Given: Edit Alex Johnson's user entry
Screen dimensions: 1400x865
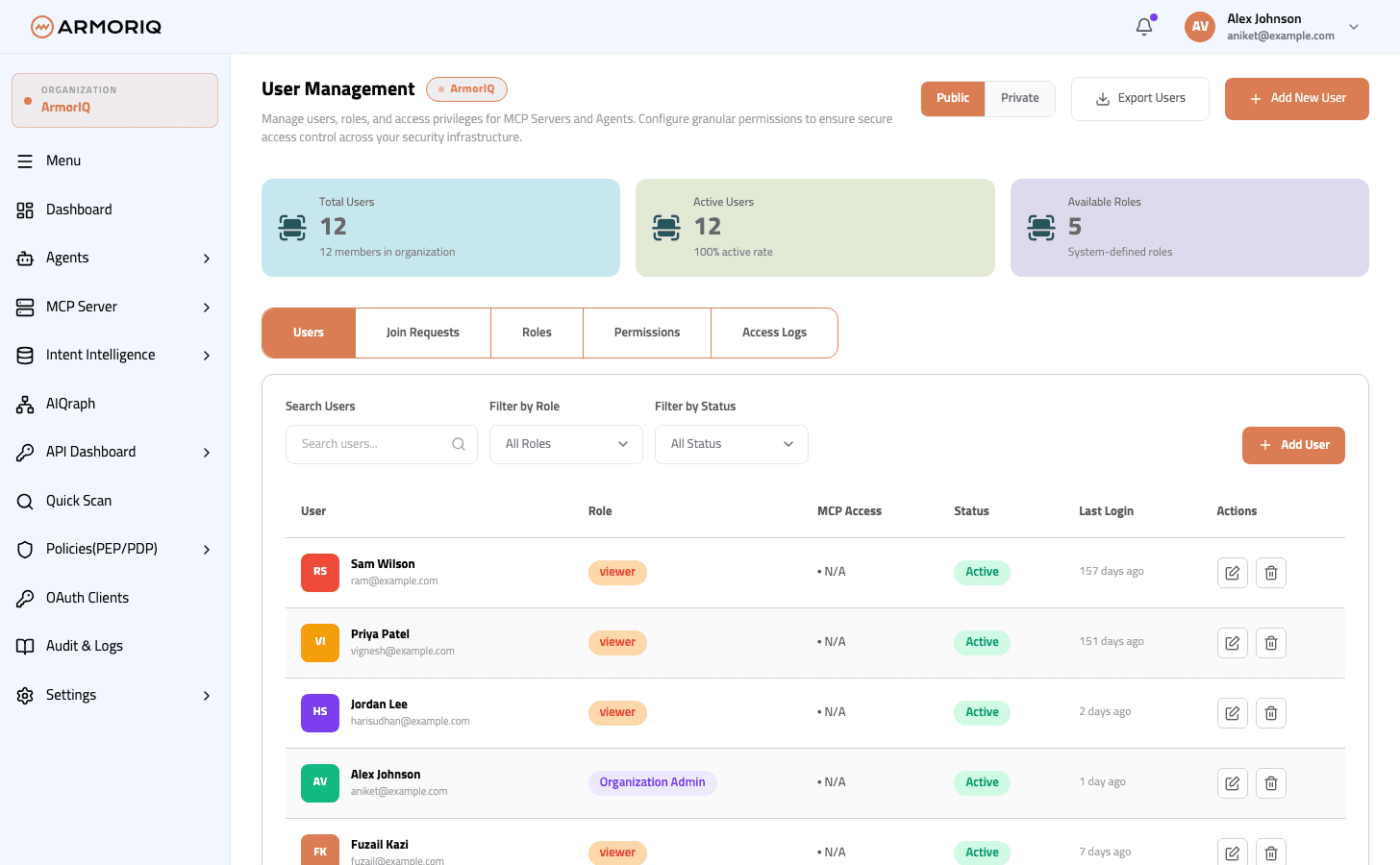Looking at the screenshot, I should (x=1233, y=783).
